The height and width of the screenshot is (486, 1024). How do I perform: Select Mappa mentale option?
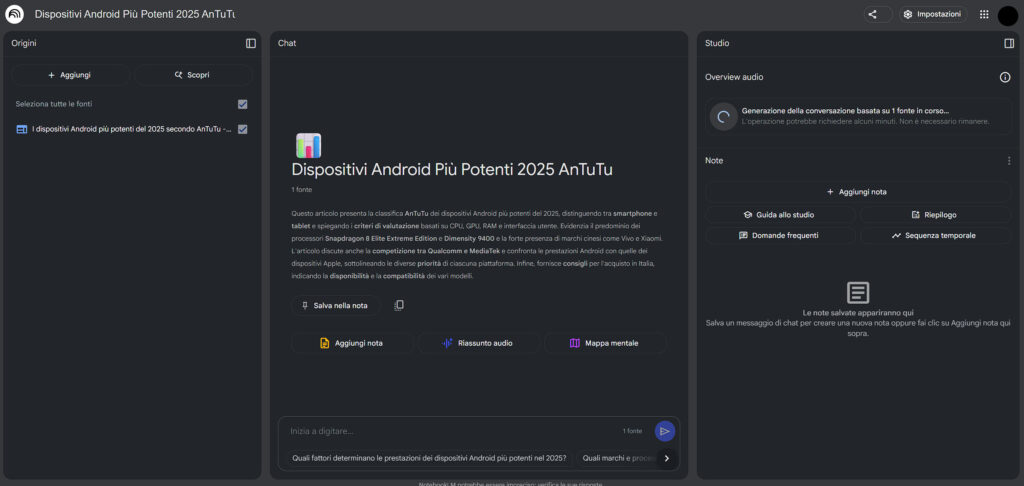pos(604,343)
